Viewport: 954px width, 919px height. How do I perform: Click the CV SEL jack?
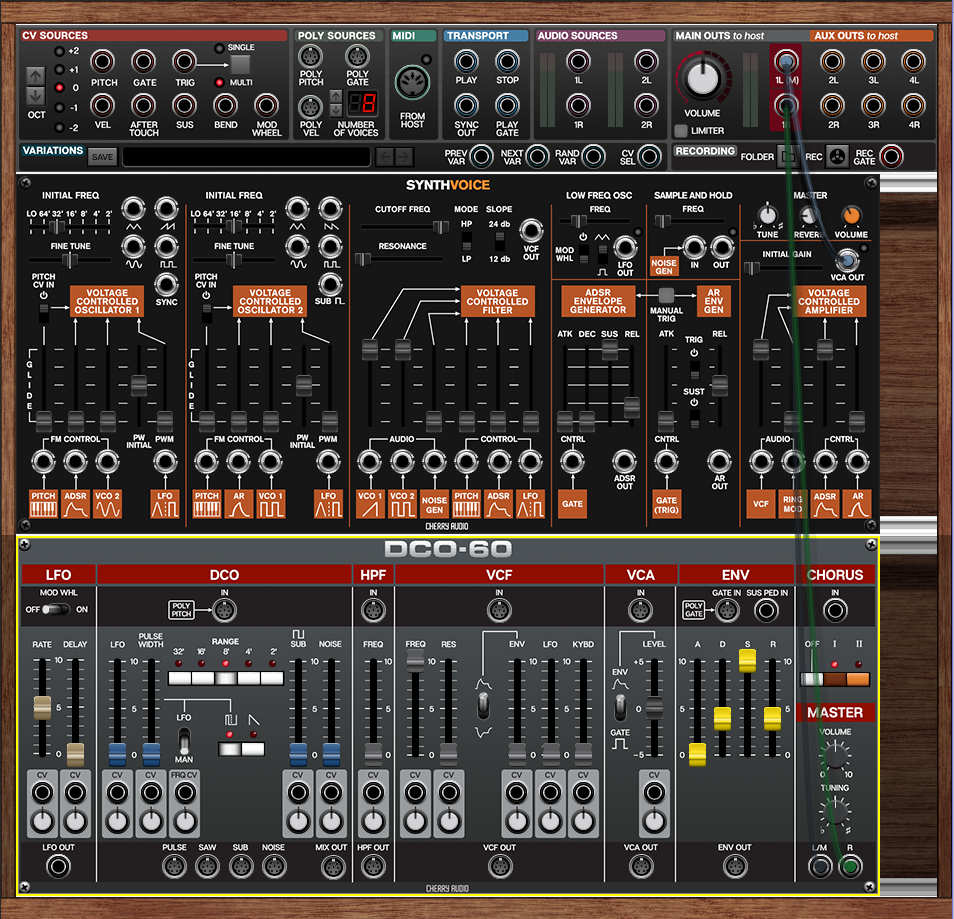(649, 157)
